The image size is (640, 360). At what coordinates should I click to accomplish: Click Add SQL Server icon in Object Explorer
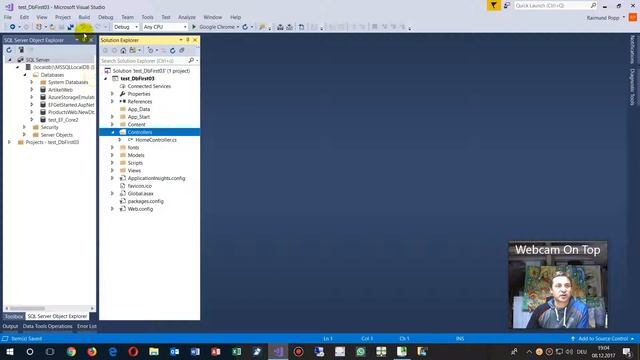(x=21, y=50)
